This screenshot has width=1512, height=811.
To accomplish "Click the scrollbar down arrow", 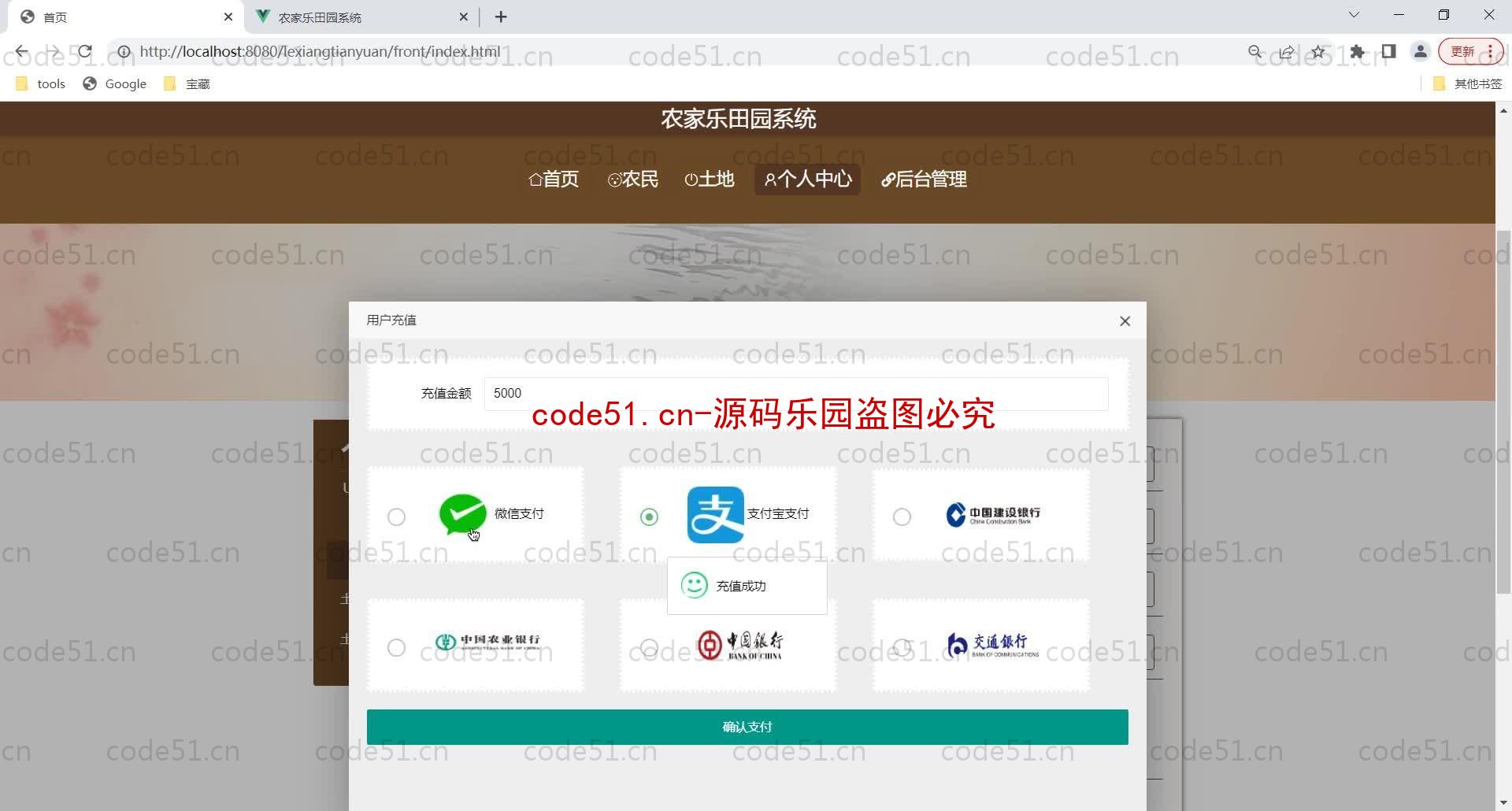I will click(x=1503, y=803).
